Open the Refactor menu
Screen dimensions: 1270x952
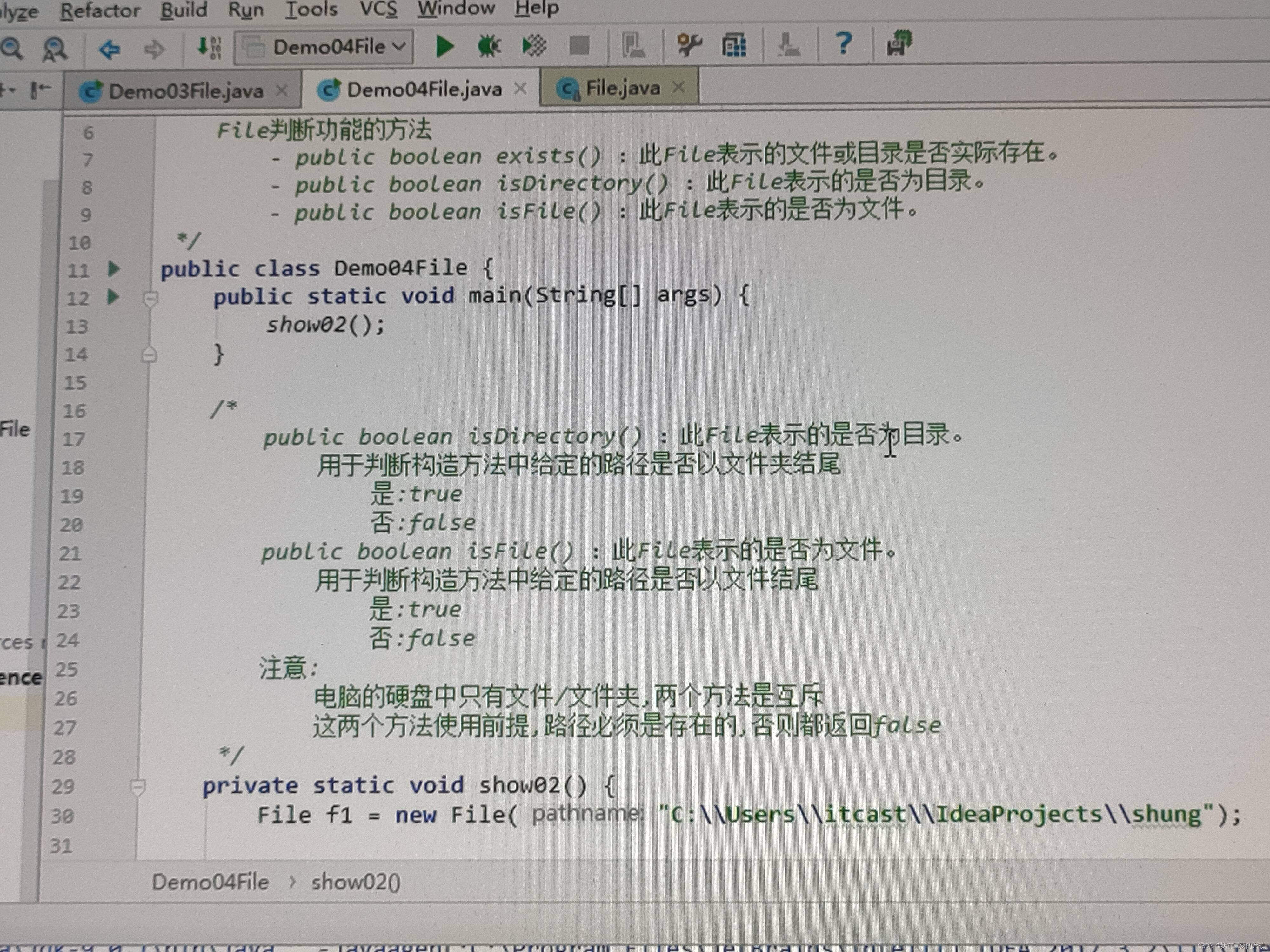[100, 10]
